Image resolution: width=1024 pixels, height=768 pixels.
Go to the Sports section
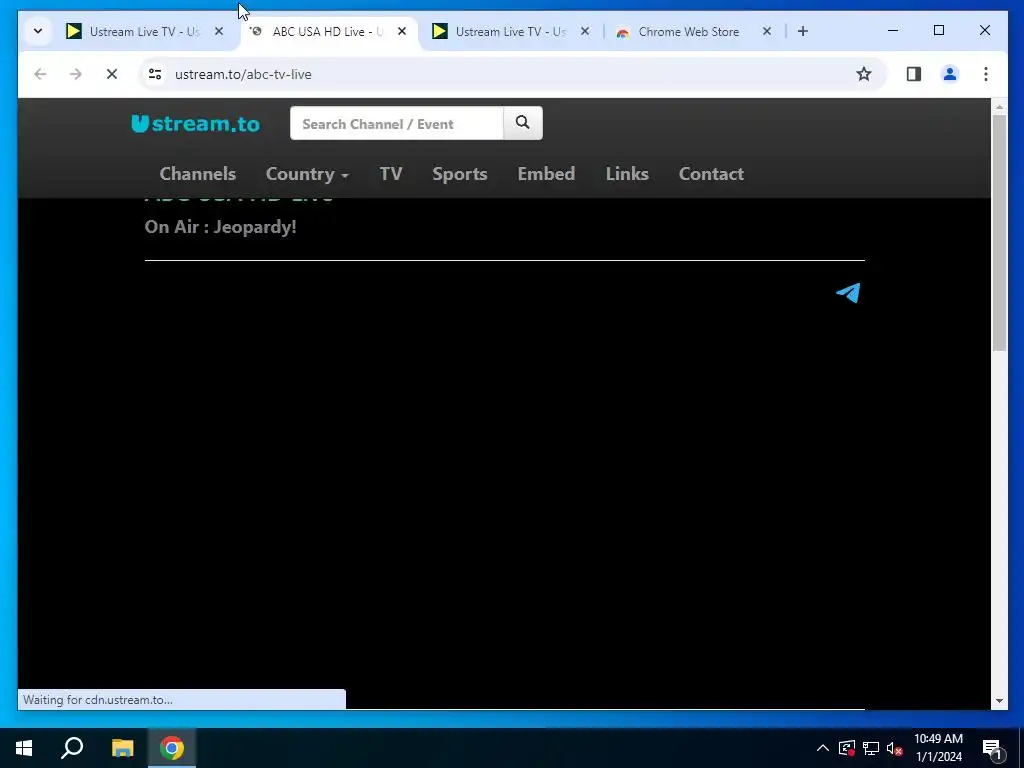460,174
